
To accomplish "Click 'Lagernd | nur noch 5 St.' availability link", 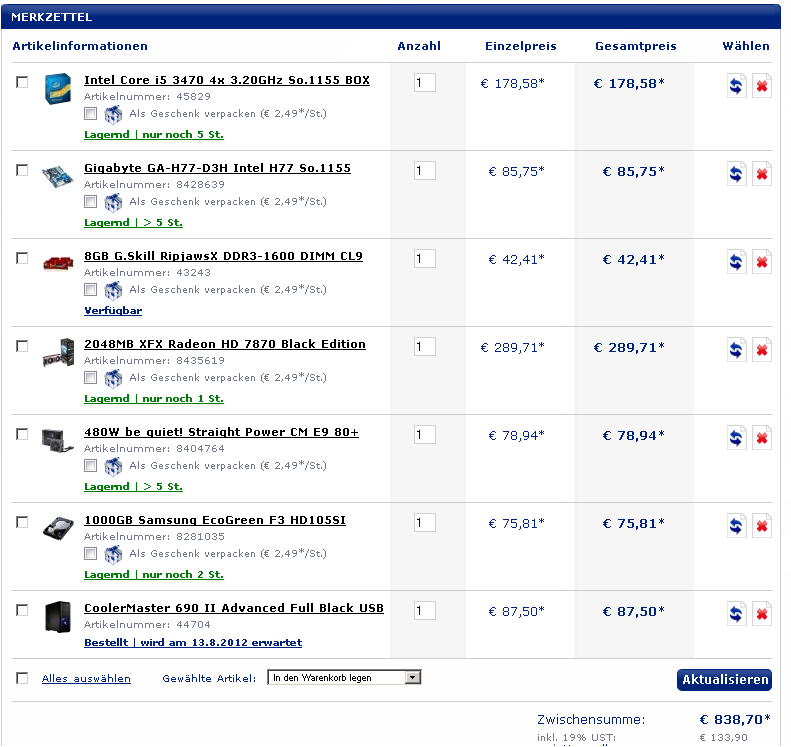I will [154, 135].
